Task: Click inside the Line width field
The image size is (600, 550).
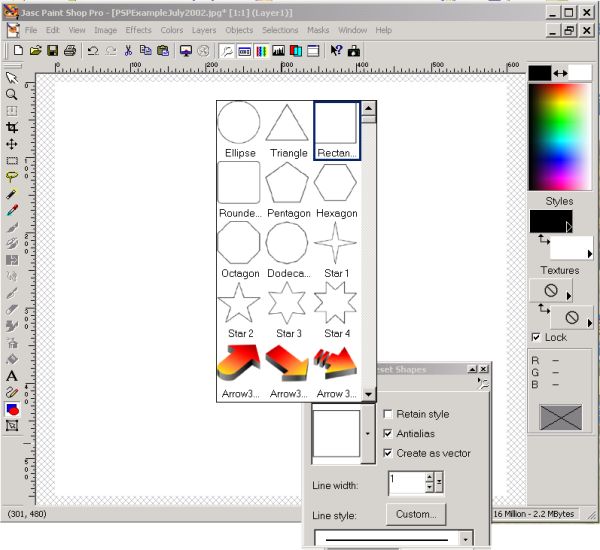Action: (x=406, y=482)
